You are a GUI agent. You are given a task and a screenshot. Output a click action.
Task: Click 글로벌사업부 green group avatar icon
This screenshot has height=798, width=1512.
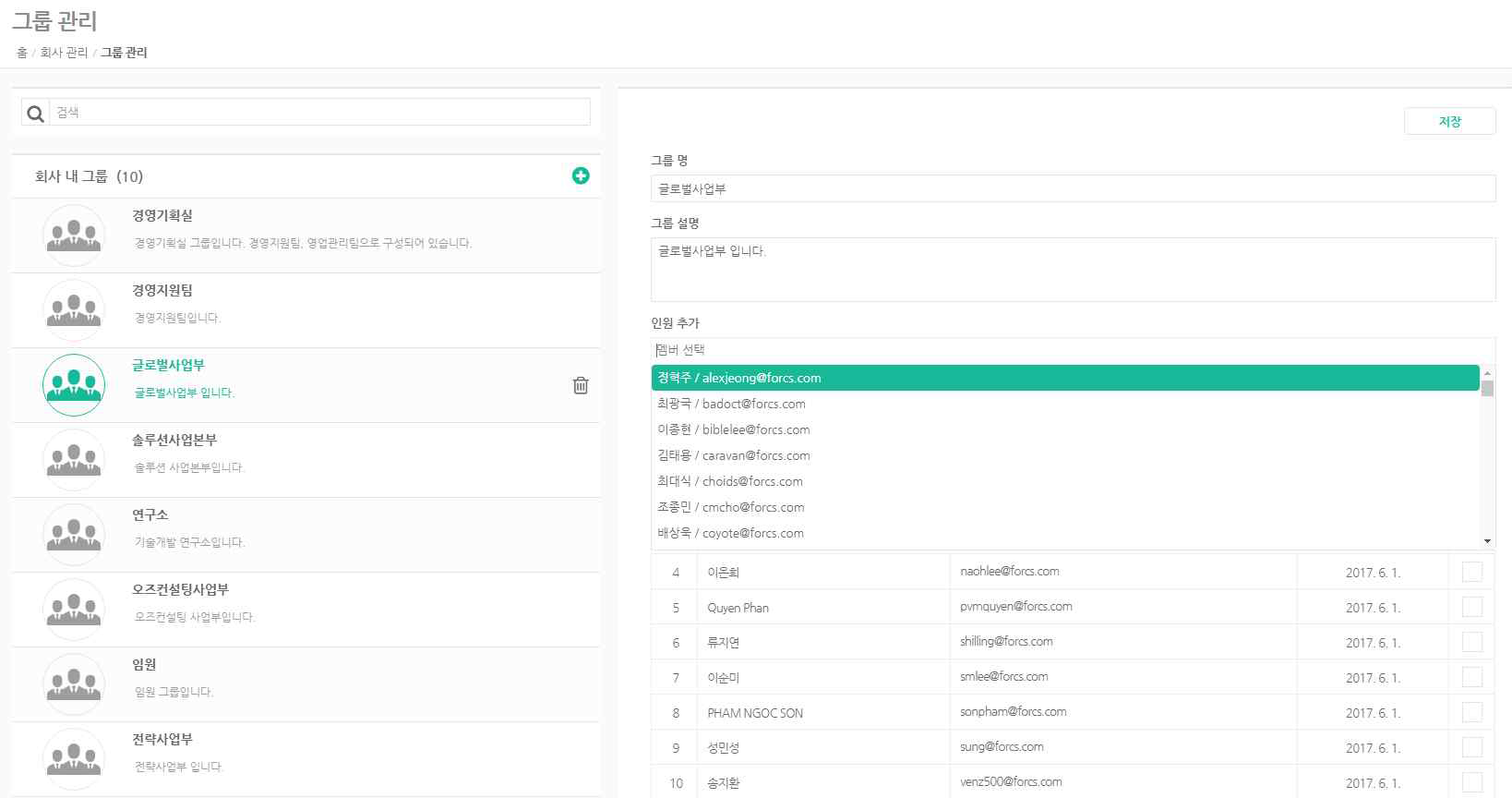pos(74,385)
